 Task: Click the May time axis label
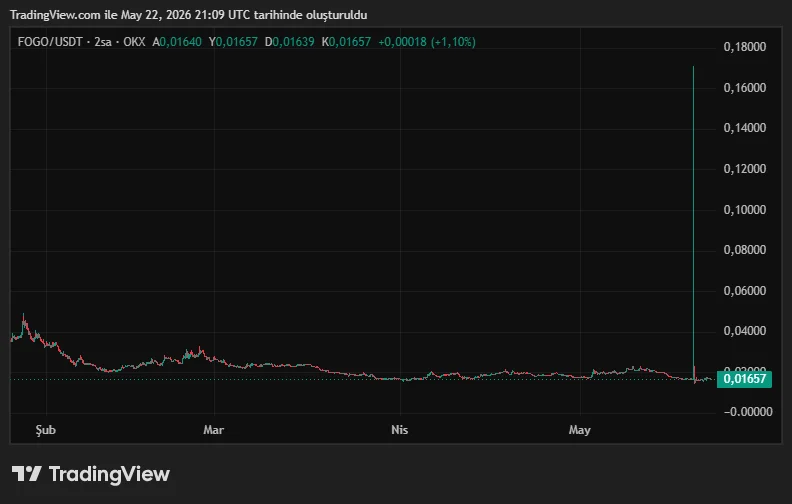tap(580, 430)
